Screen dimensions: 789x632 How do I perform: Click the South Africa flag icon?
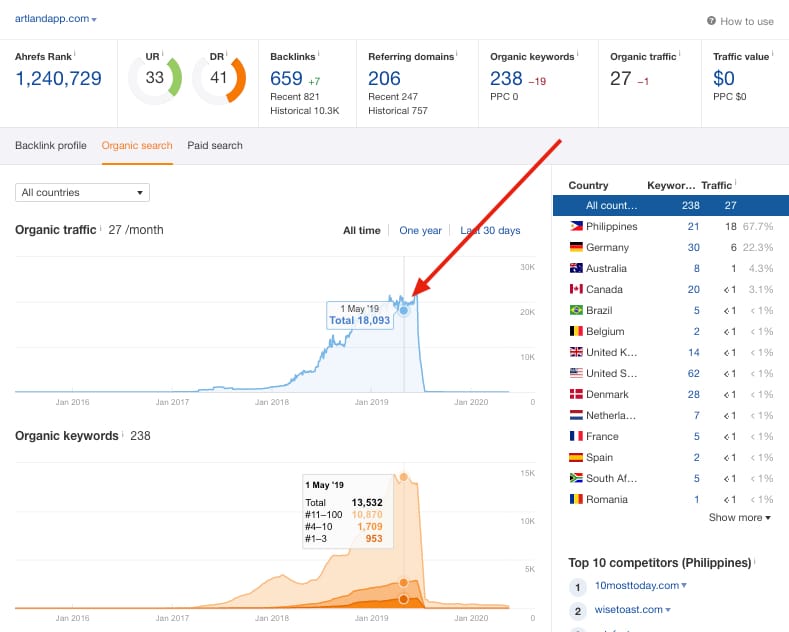coord(576,478)
